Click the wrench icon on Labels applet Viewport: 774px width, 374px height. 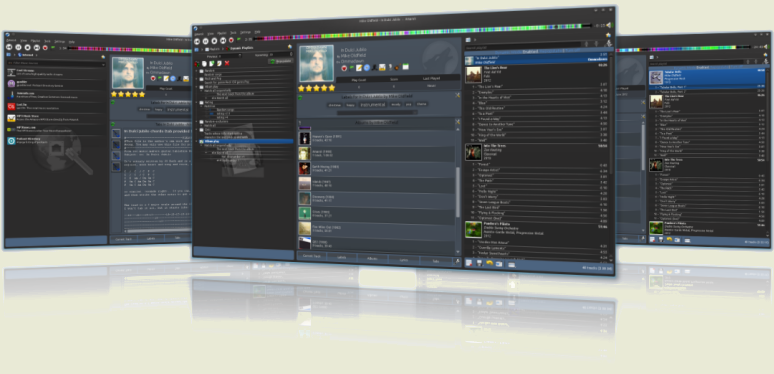click(458, 95)
